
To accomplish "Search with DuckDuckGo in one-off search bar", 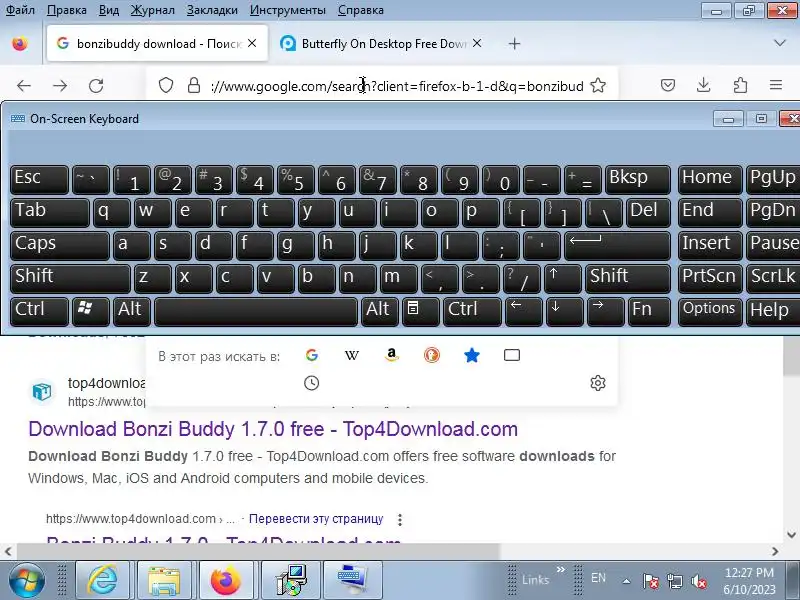I will coord(432,355).
